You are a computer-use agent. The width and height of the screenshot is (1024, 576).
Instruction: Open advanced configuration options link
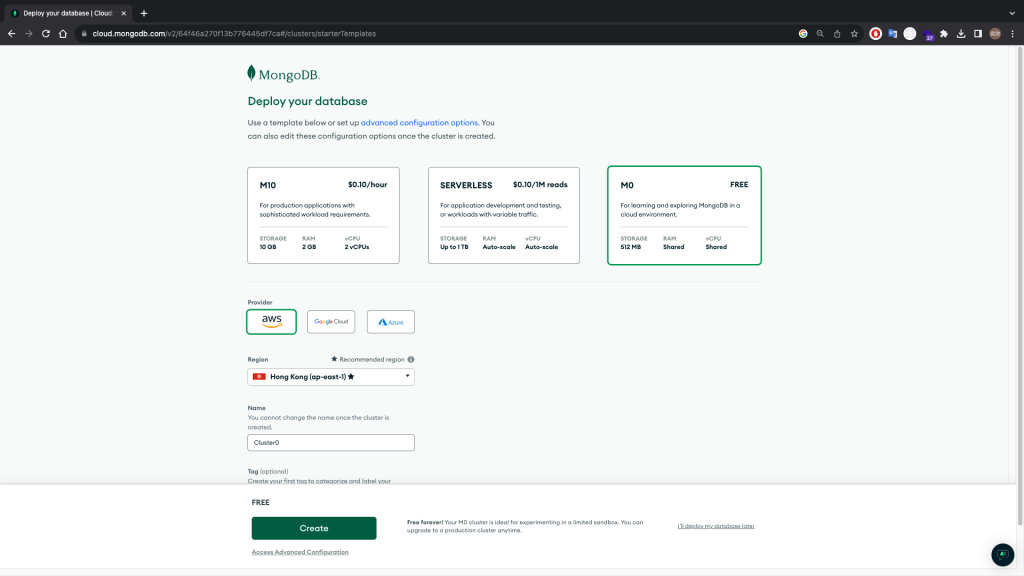tap(419, 123)
